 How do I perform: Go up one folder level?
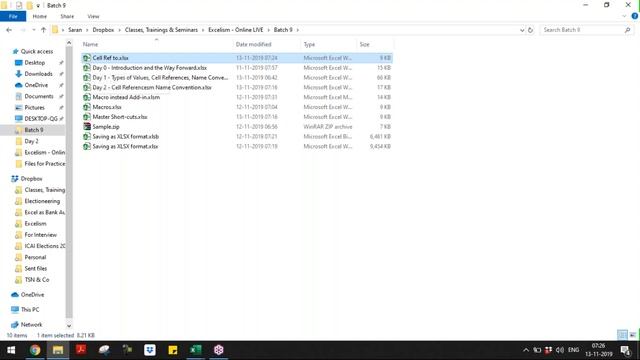43,30
